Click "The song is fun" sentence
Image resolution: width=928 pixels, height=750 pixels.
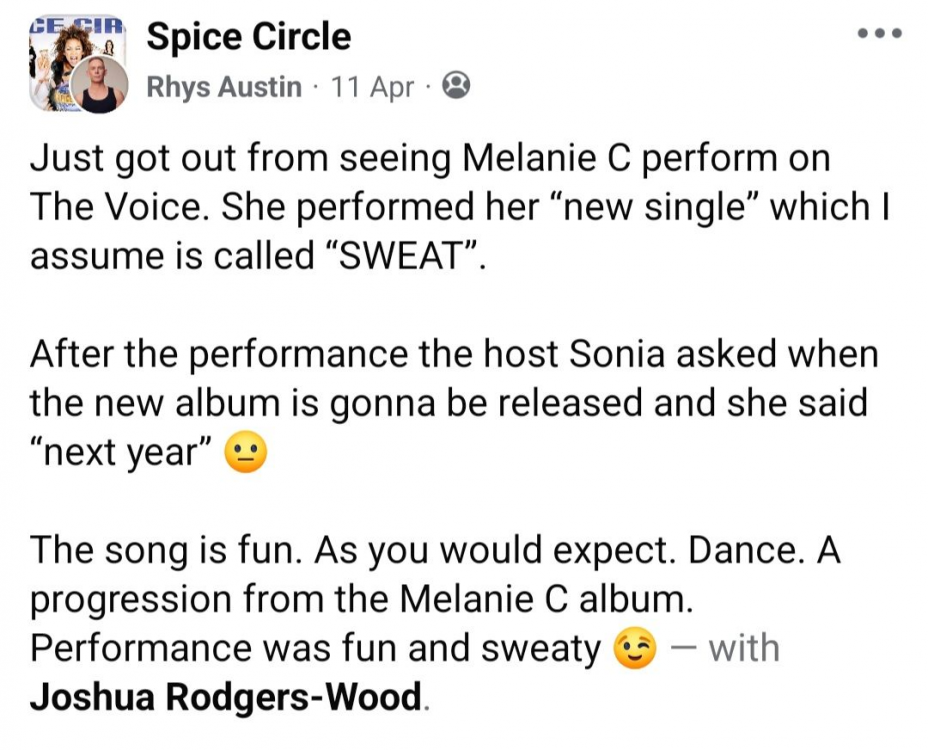click(x=161, y=550)
